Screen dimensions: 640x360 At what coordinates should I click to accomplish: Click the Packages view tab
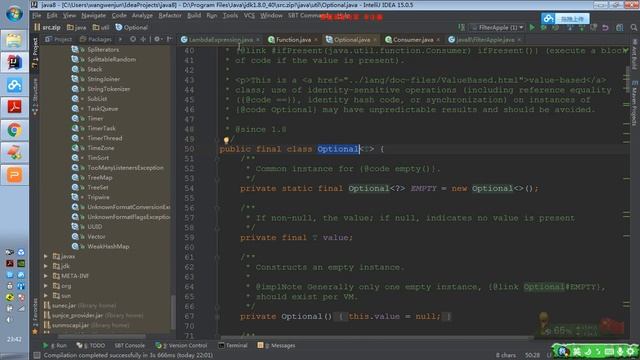[x=96, y=39]
